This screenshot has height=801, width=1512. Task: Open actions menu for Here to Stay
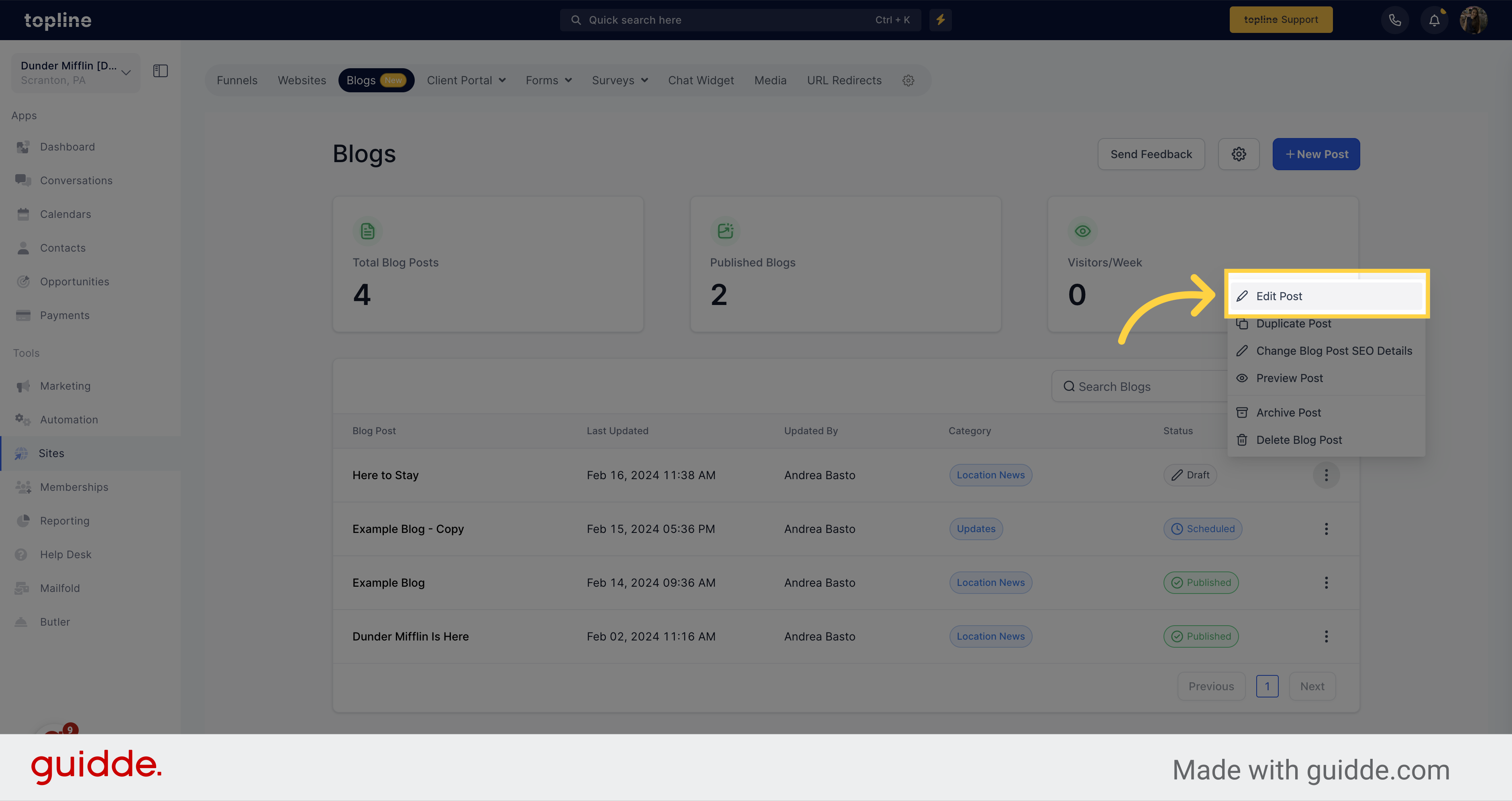click(x=1326, y=475)
